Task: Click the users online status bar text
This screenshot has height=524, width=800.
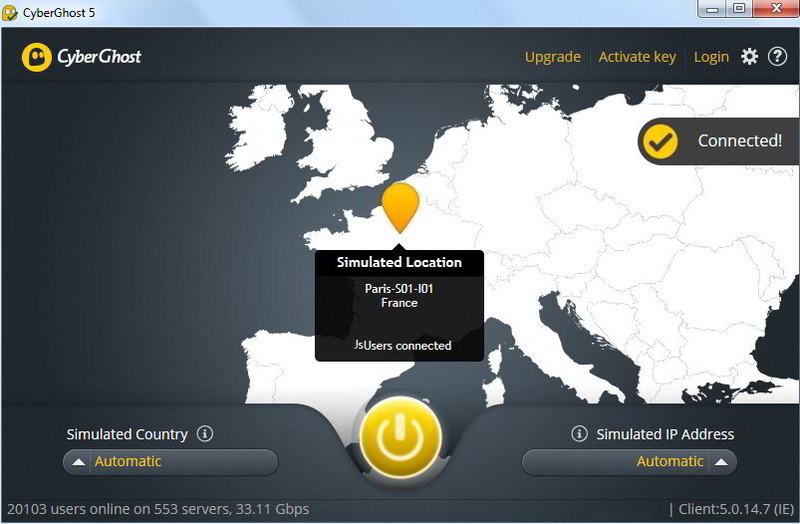Action: (158, 509)
